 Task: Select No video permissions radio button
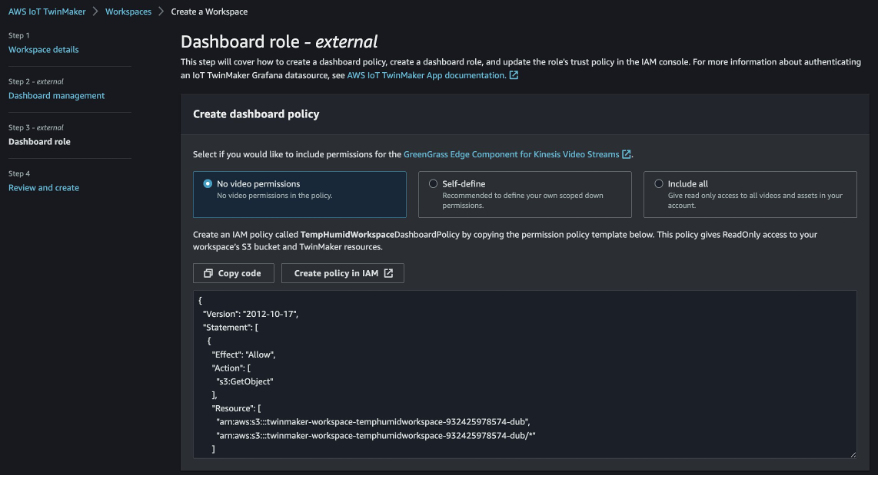tap(208, 183)
